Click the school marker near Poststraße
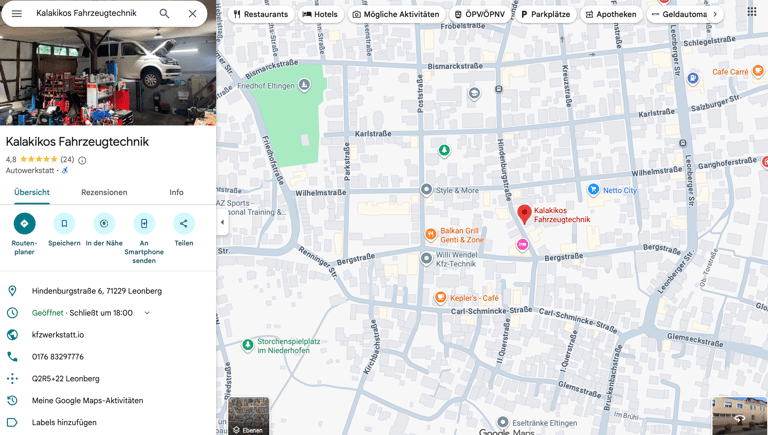This screenshot has height=435, width=768. point(474,93)
